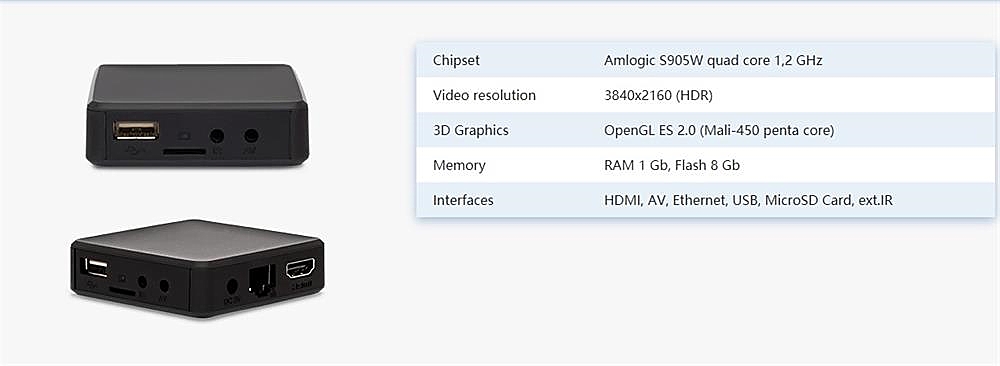This screenshot has height=366, width=1000.
Task: Click the Video resolution row label
Action: point(484,96)
